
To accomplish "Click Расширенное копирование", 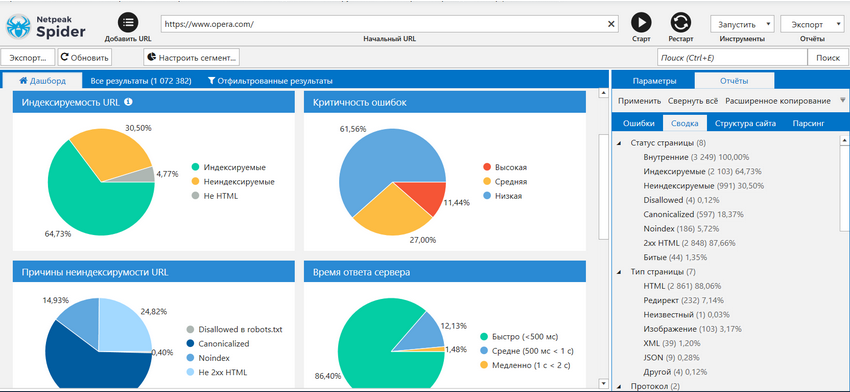I will tap(777, 100).
